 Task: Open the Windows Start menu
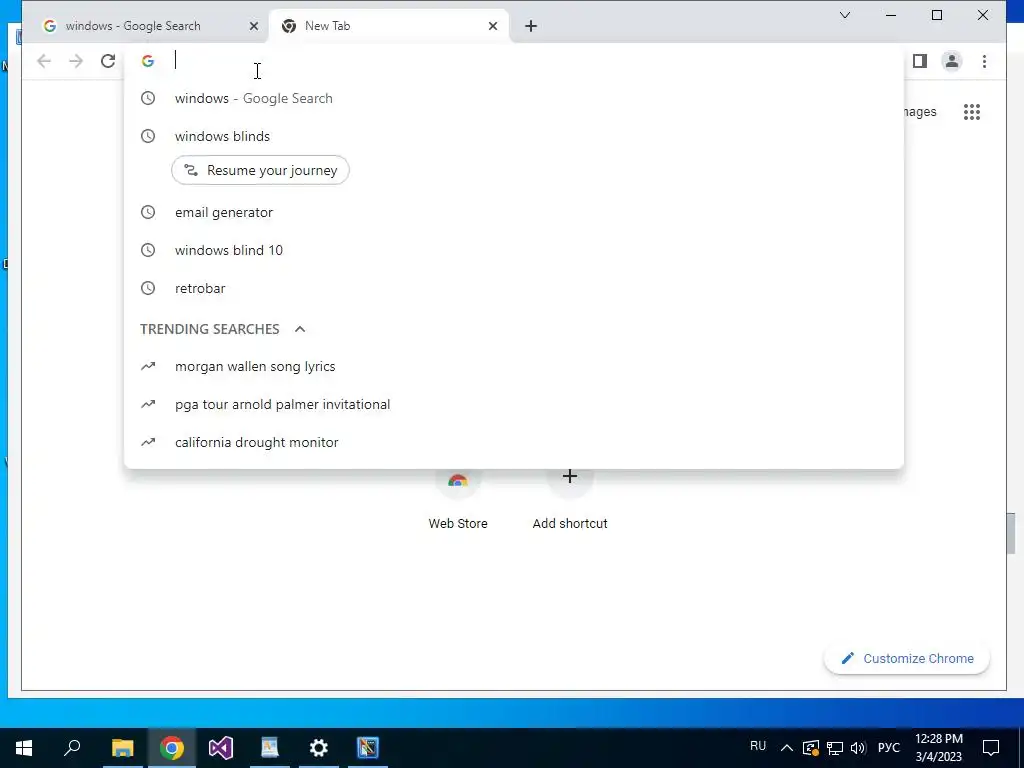click(24, 748)
